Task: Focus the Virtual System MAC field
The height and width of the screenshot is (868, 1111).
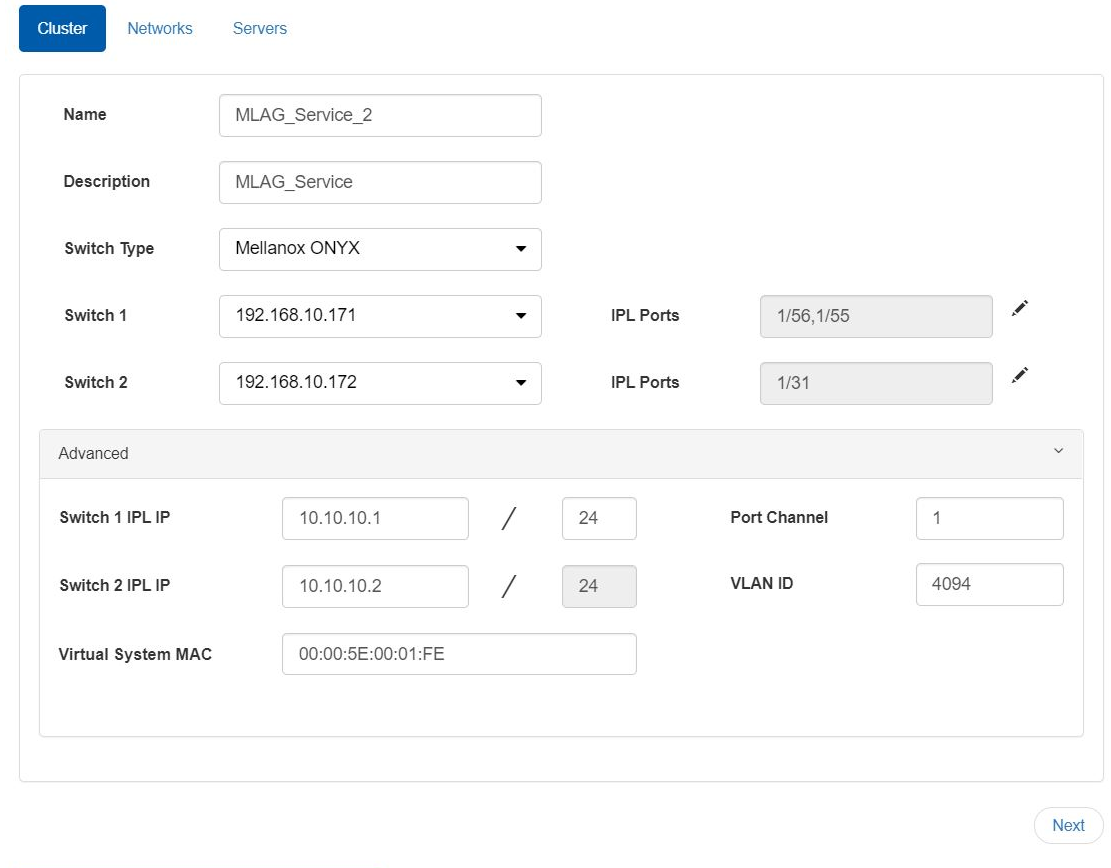Action: pyautogui.click(x=459, y=654)
